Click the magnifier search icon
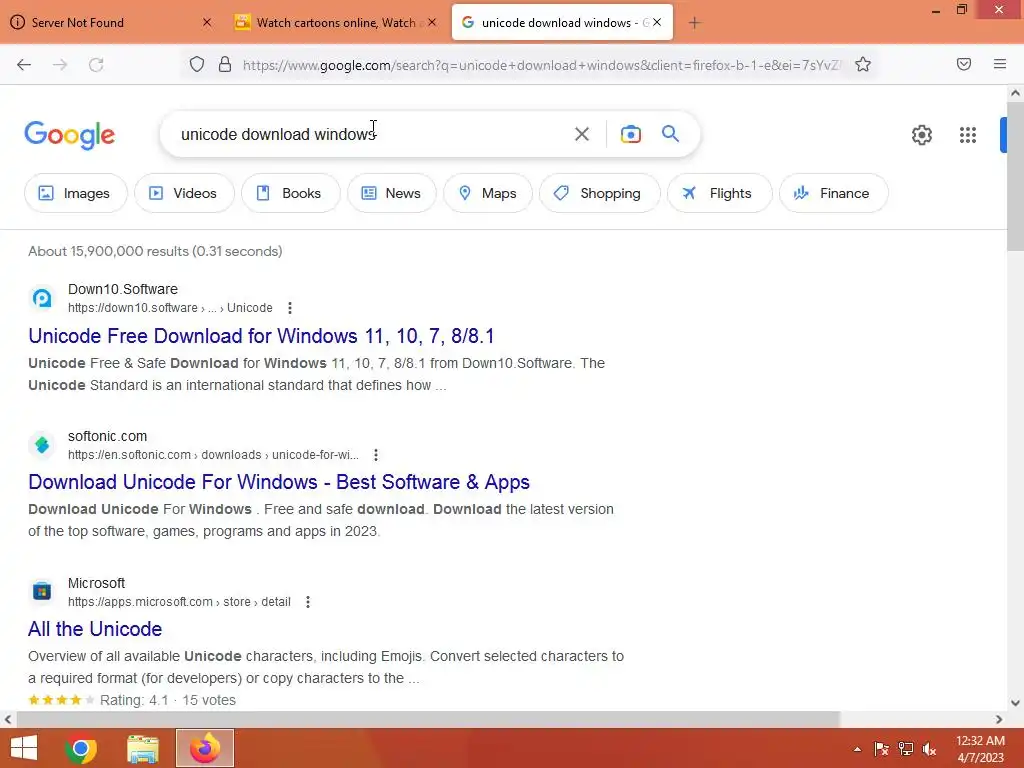This screenshot has width=1024, height=768. click(671, 134)
